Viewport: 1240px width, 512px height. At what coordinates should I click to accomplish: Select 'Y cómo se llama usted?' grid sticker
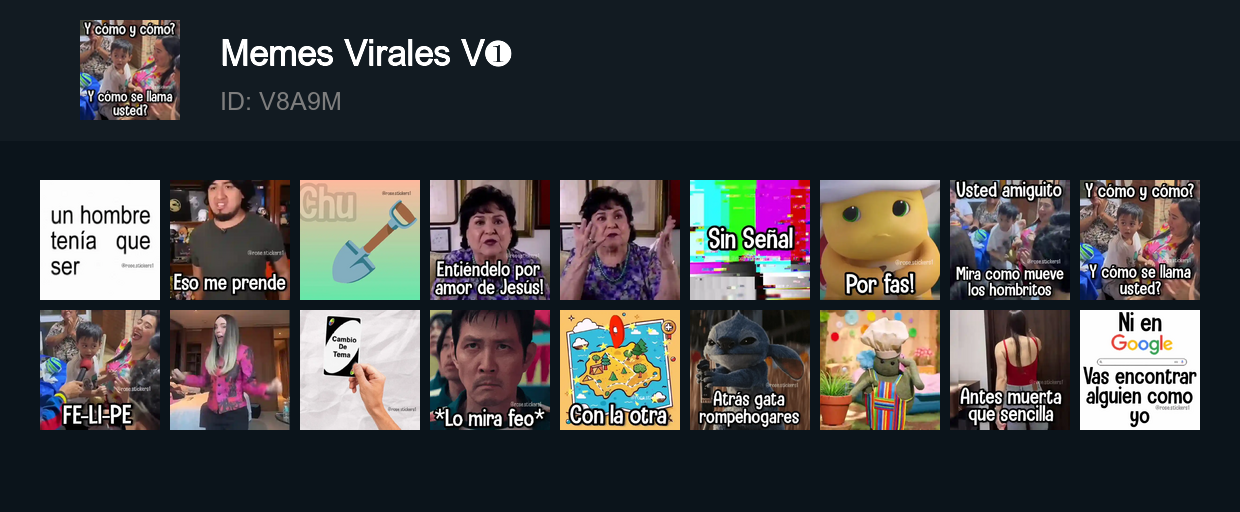(x=1140, y=240)
